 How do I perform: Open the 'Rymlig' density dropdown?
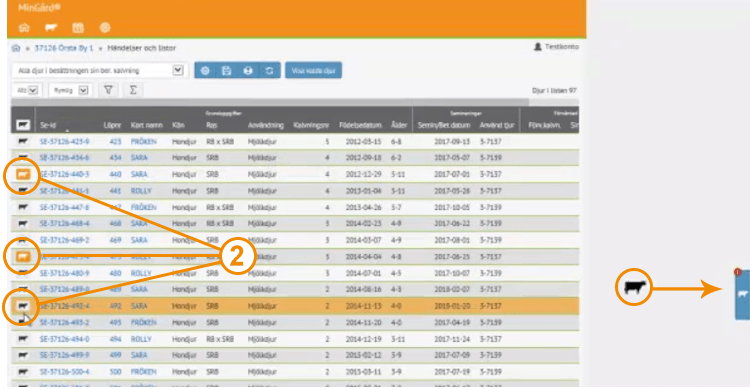[x=70, y=90]
